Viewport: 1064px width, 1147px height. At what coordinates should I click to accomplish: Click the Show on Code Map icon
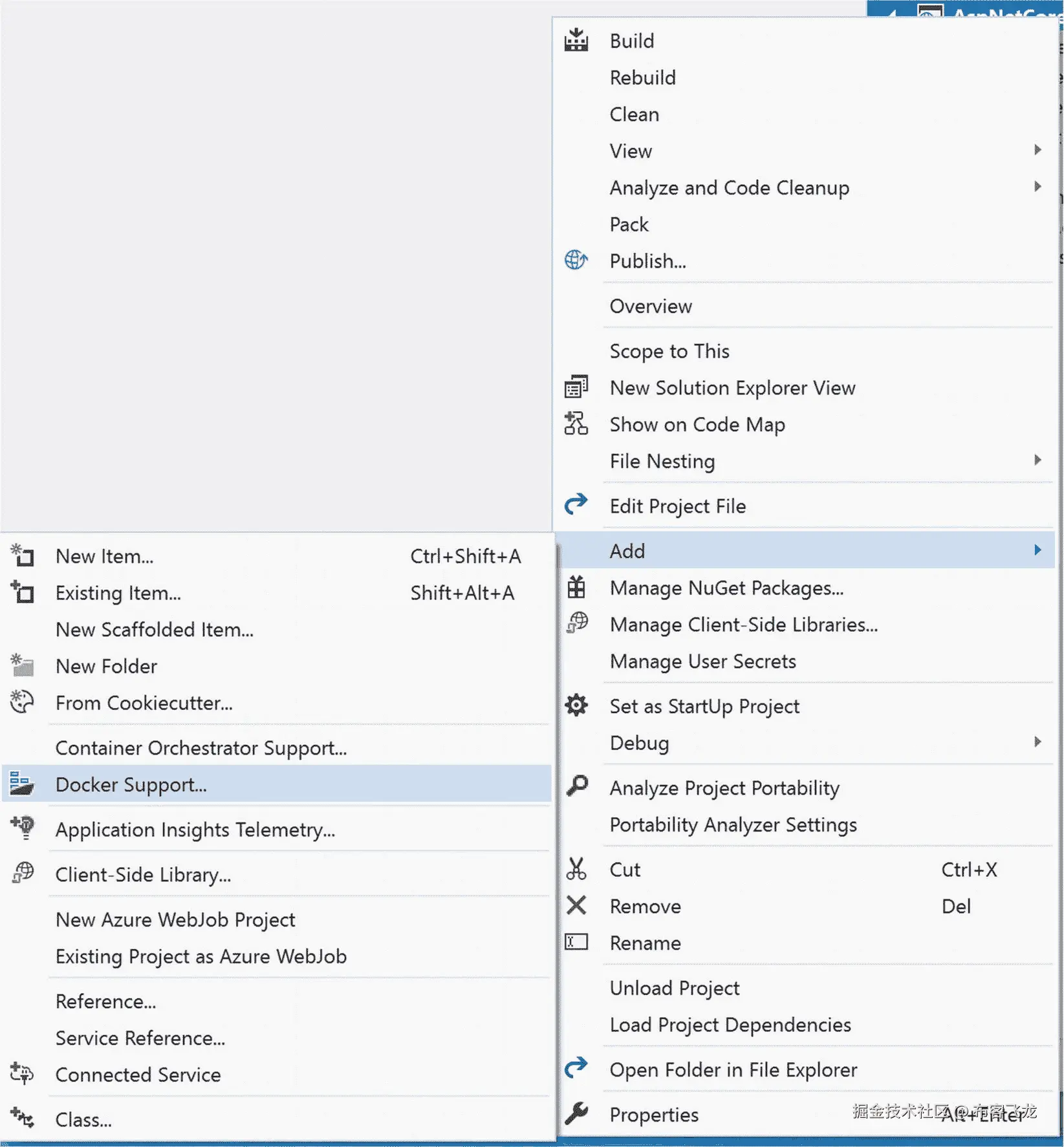click(x=576, y=424)
